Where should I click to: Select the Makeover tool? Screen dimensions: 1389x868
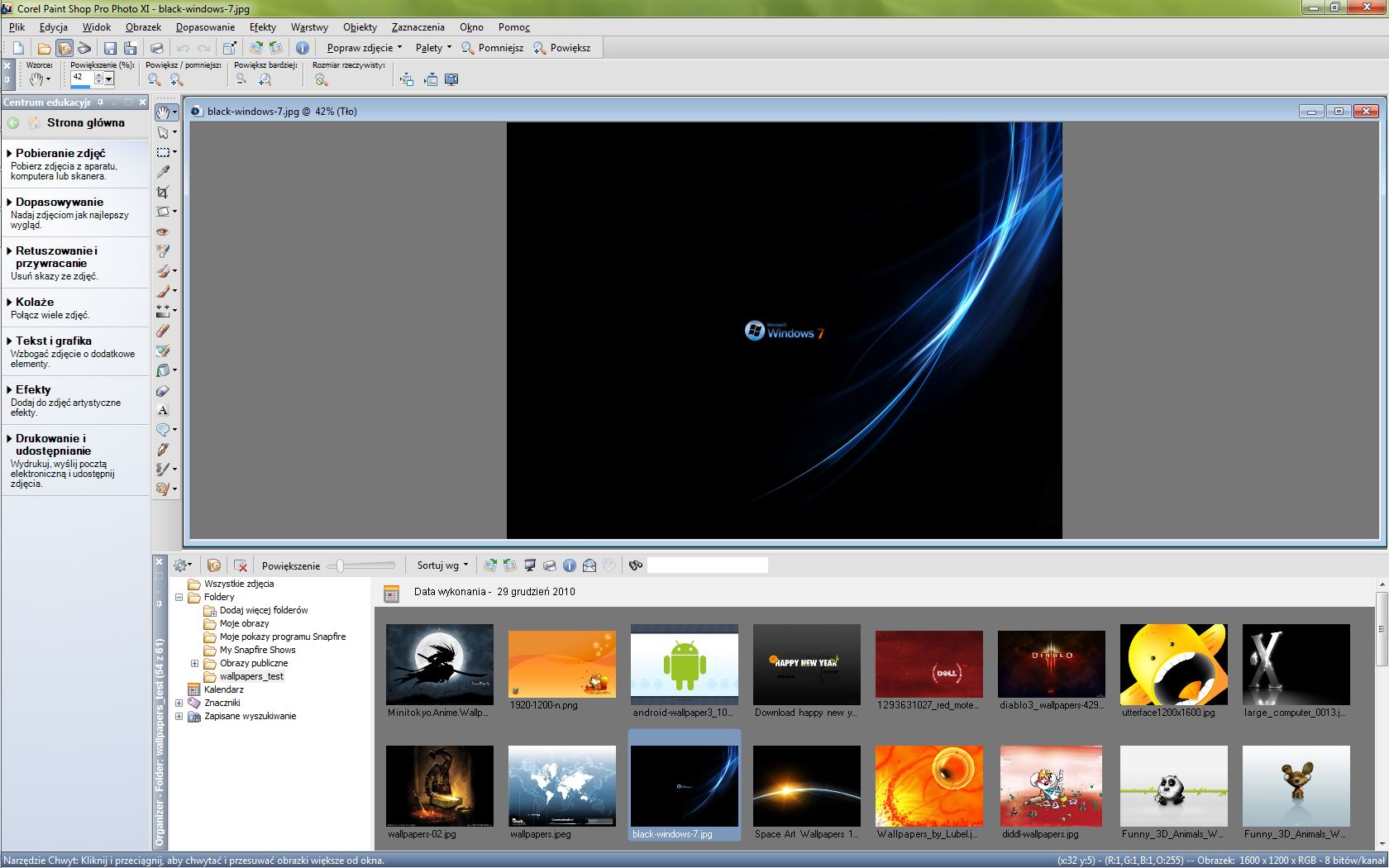[164, 251]
